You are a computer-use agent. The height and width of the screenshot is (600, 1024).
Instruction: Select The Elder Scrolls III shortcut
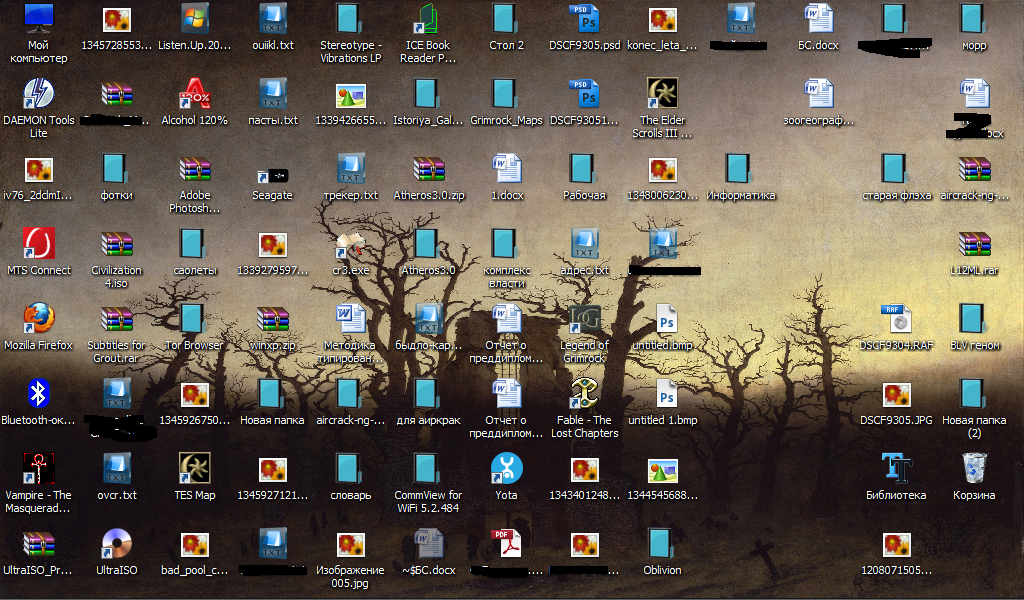pos(662,94)
